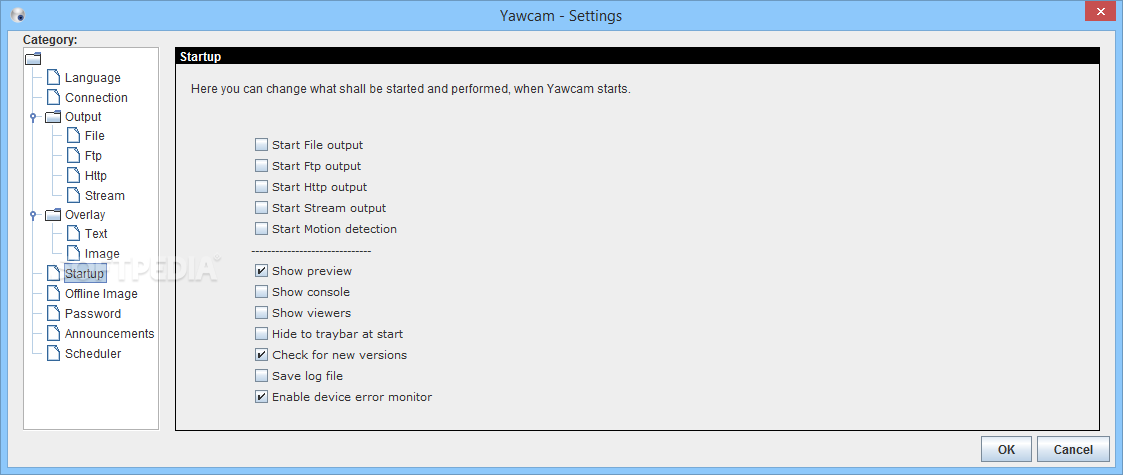
Task: Click the Ftp document icon under Output
Action: click(x=73, y=155)
